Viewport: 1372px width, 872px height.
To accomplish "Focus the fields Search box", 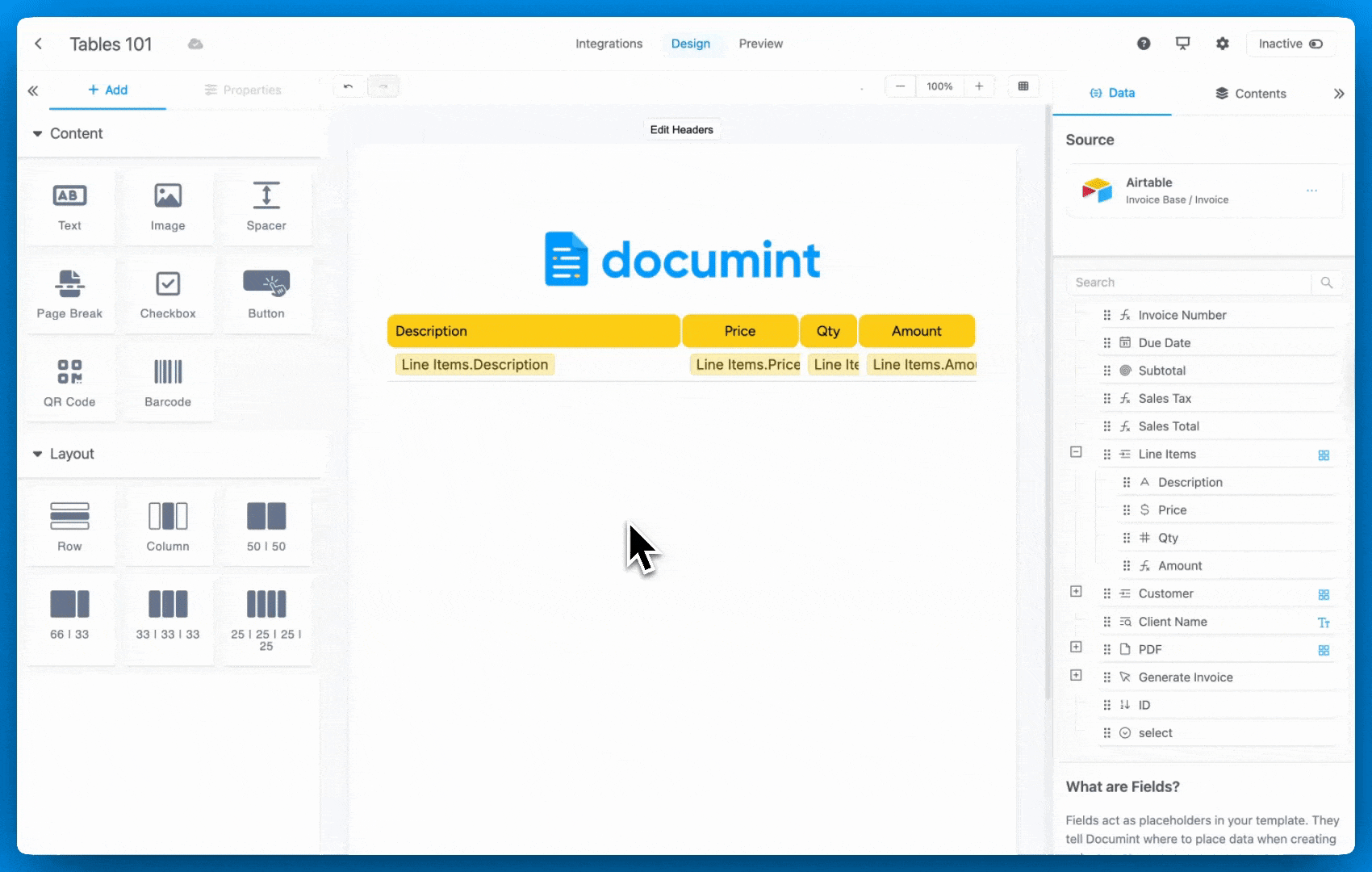I will click(x=1190, y=283).
